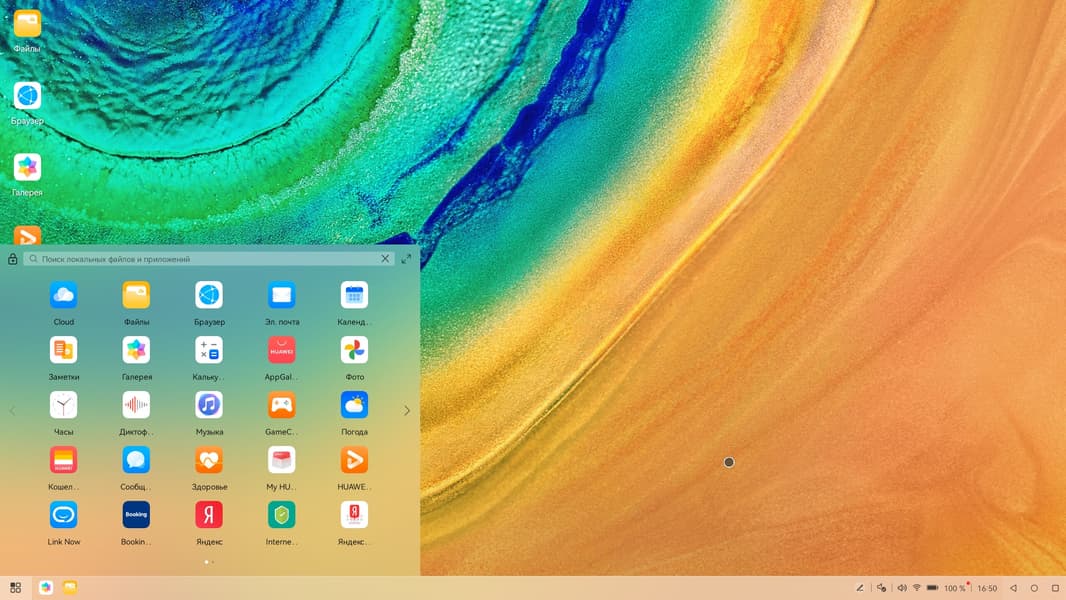1066x600 pixels.
Task: Click the lock icon in the launcher
Action: [x=12, y=259]
